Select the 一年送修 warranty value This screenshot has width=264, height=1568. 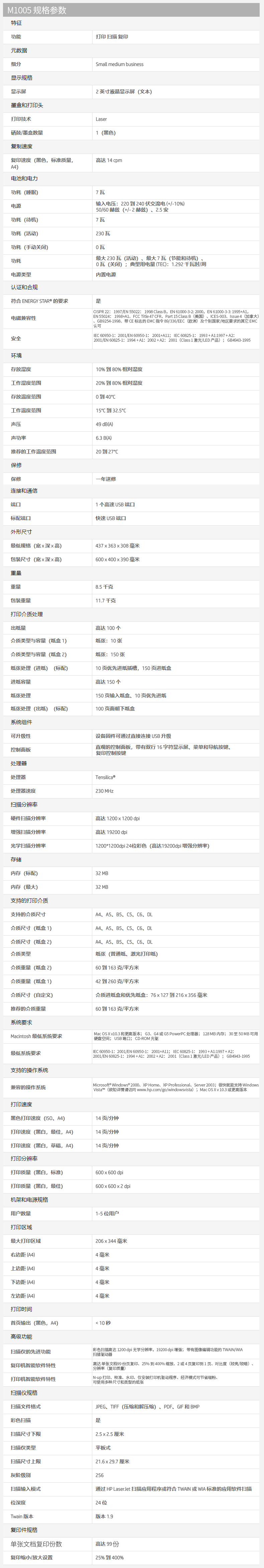(x=106, y=479)
